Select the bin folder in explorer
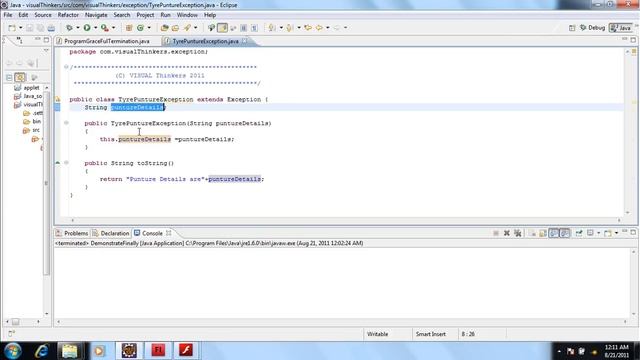 pos(33,122)
